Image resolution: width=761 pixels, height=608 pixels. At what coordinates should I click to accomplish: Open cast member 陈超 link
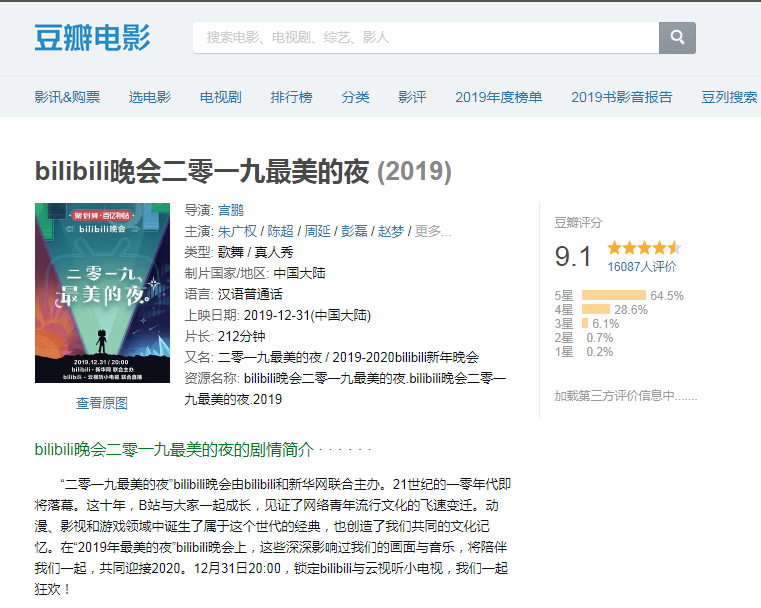point(281,231)
